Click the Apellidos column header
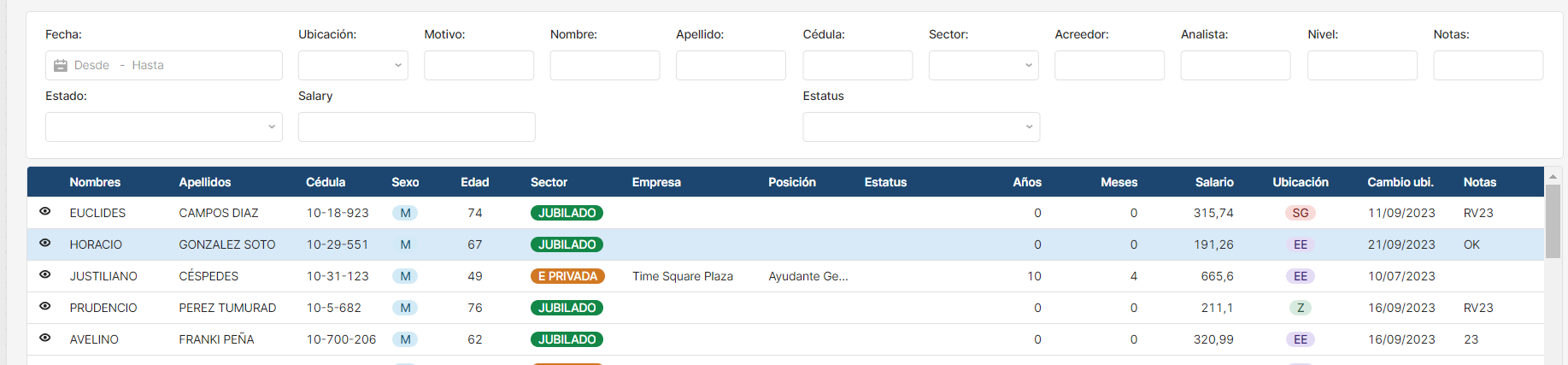The height and width of the screenshot is (365, 1568). [205, 182]
